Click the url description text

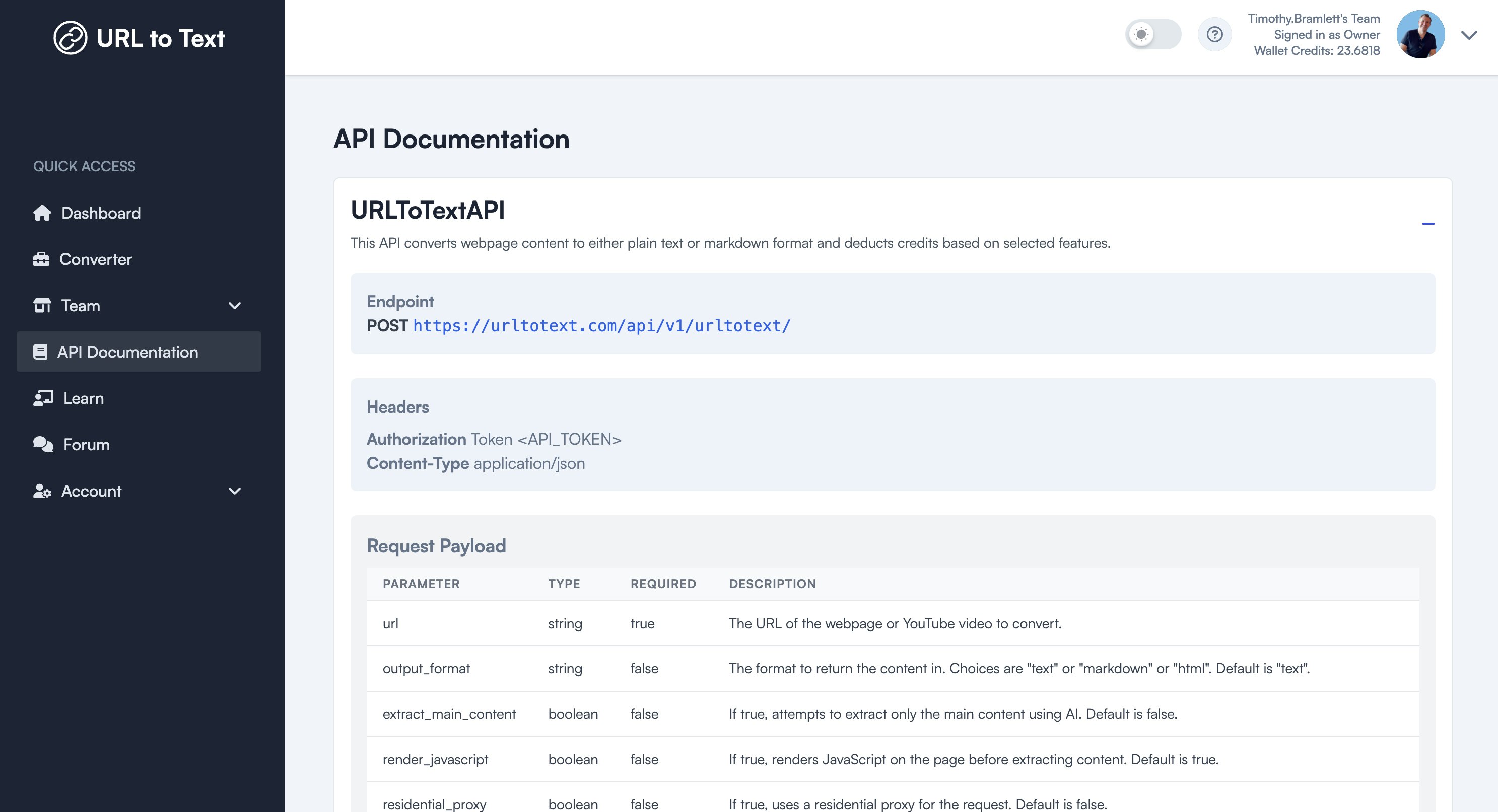point(895,624)
